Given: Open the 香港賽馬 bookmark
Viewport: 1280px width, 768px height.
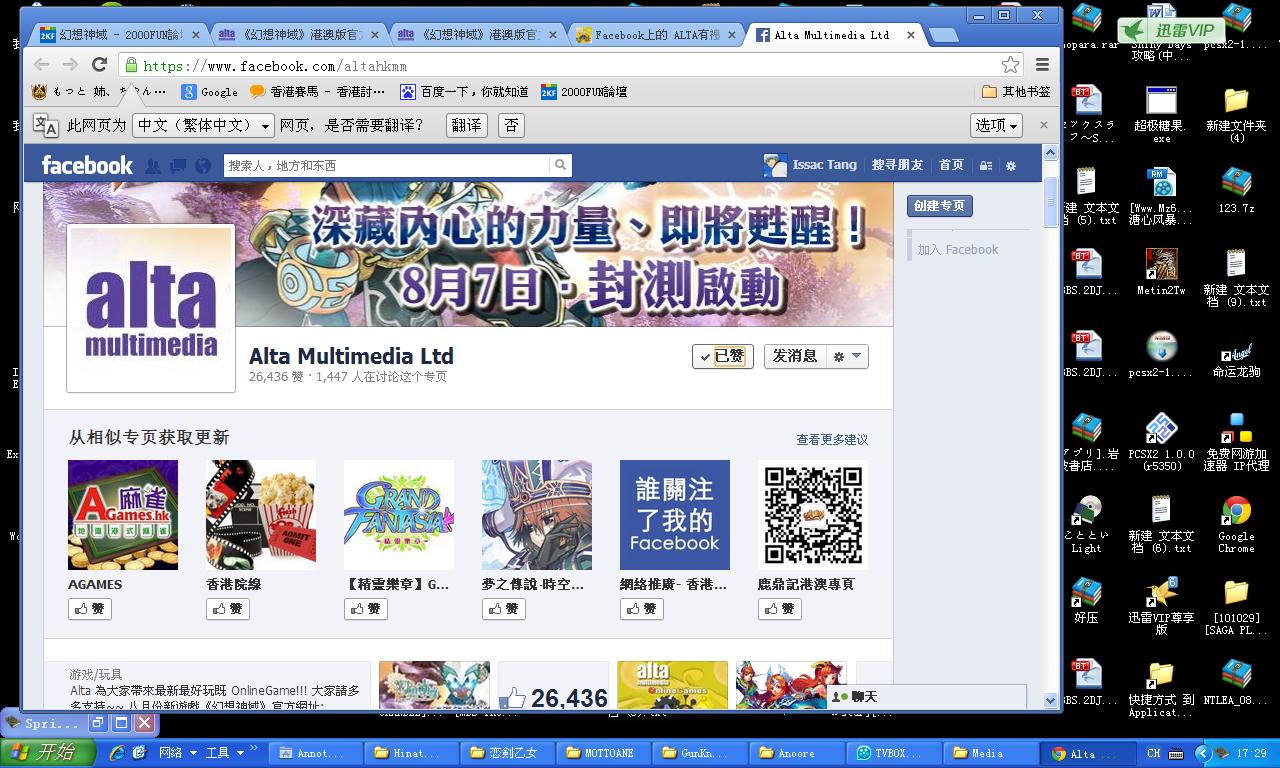Looking at the screenshot, I should (x=317, y=92).
